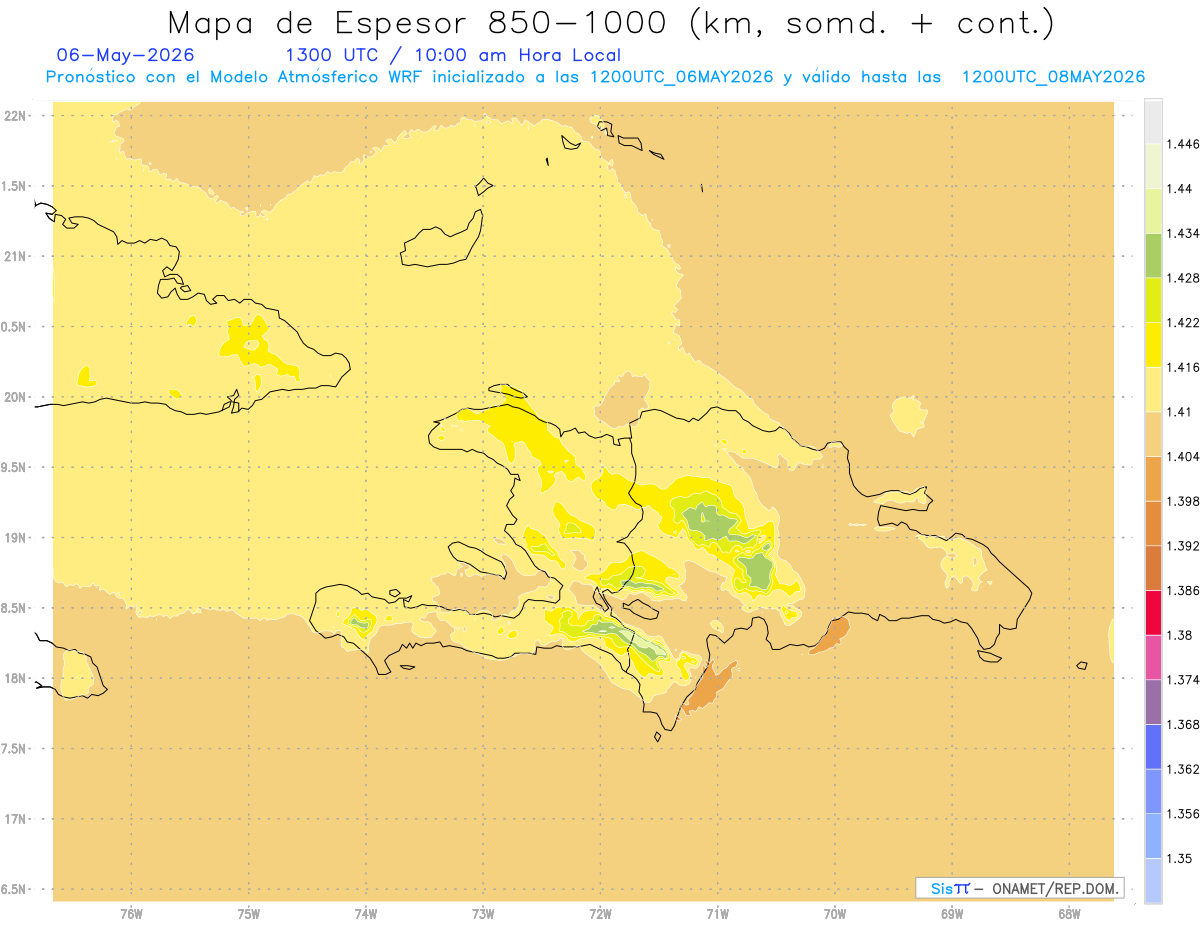Click the orange 1.398-1.404 legend swatch
Viewport: 1200px width, 927px height.
(x=1153, y=478)
